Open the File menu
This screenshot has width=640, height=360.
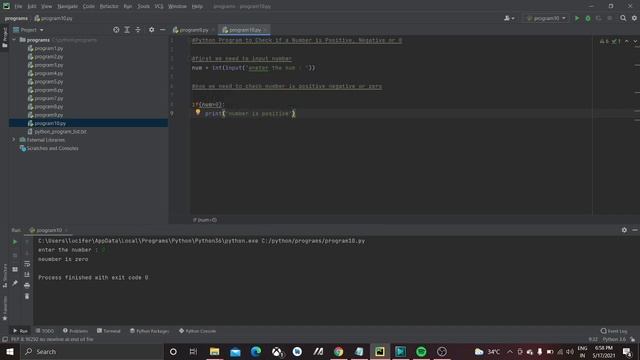(x=18, y=6)
